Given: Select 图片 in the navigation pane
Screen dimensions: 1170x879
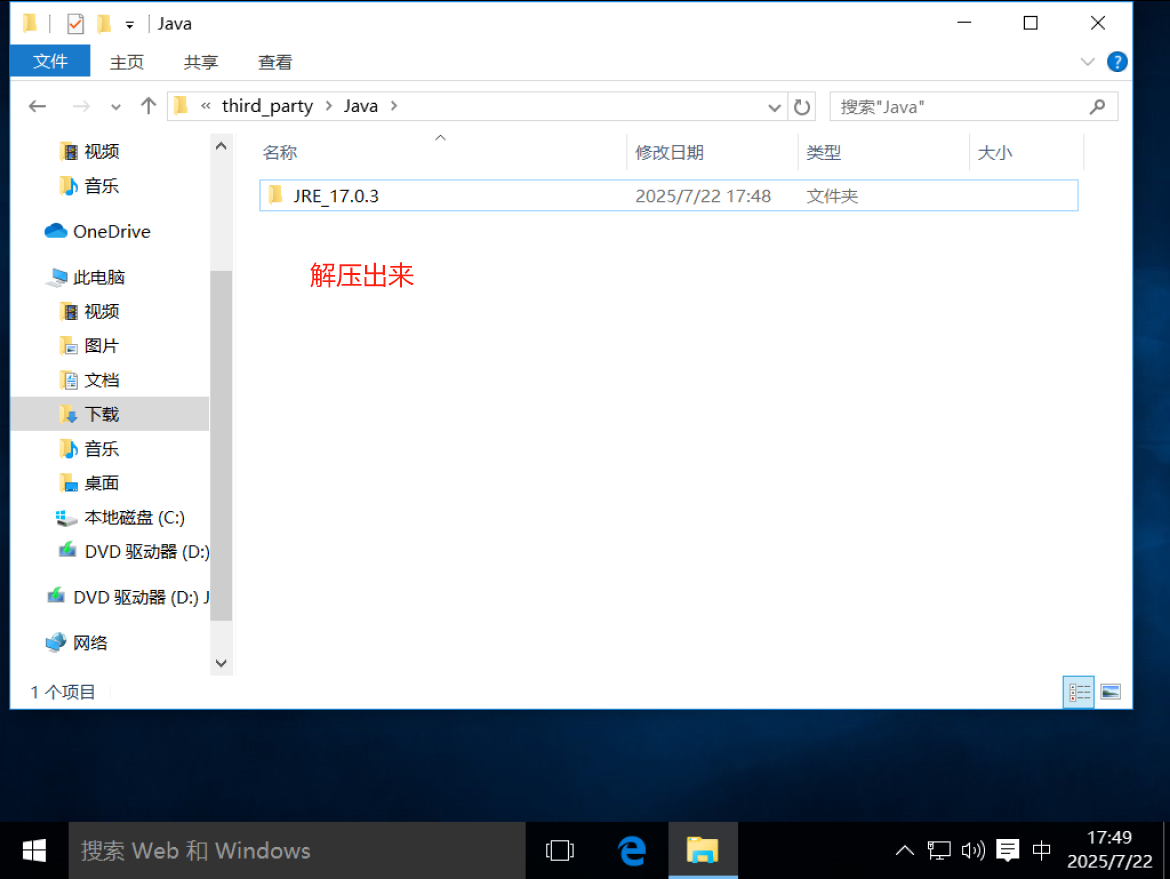Looking at the screenshot, I should click(101, 345).
